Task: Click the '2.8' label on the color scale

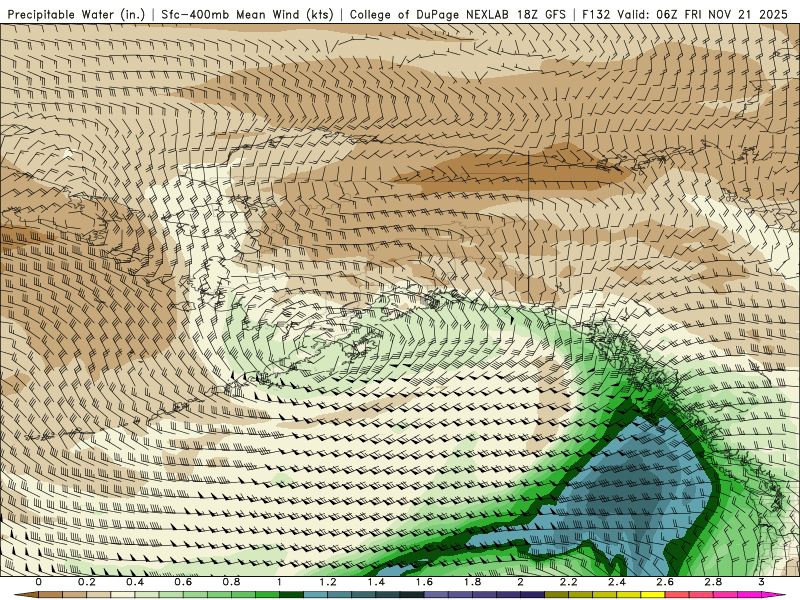Action: click(713, 582)
